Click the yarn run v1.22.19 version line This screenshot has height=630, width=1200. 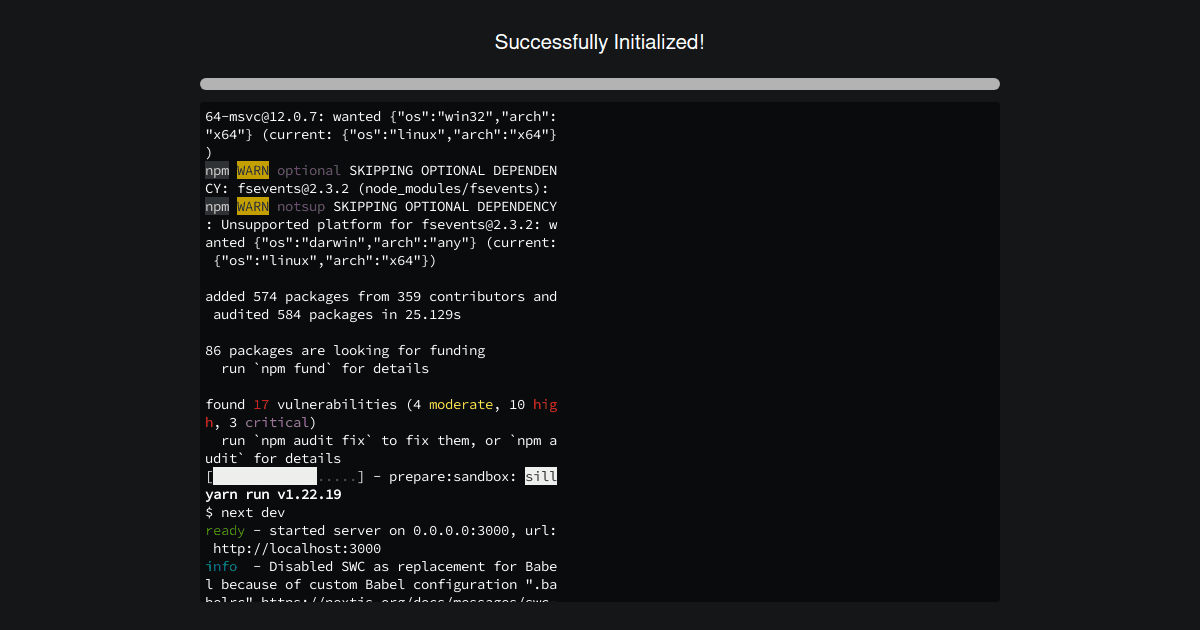click(270, 494)
